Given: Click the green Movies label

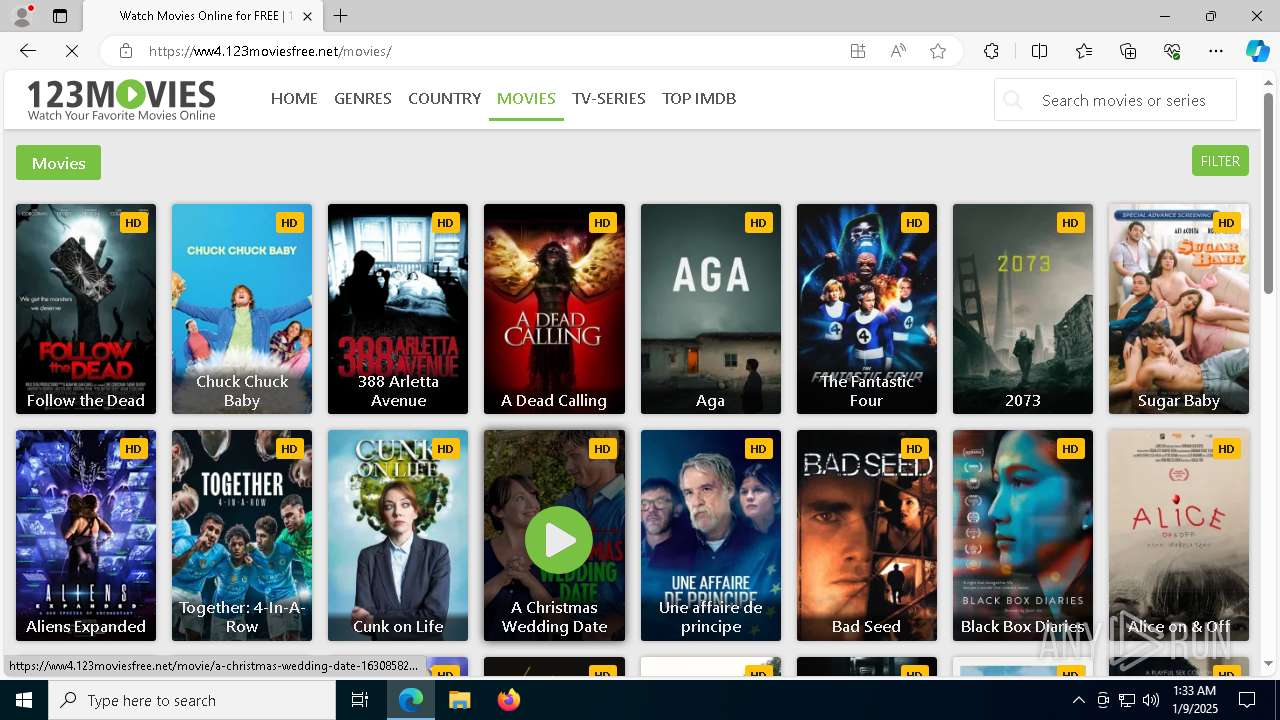Looking at the screenshot, I should [x=58, y=163].
